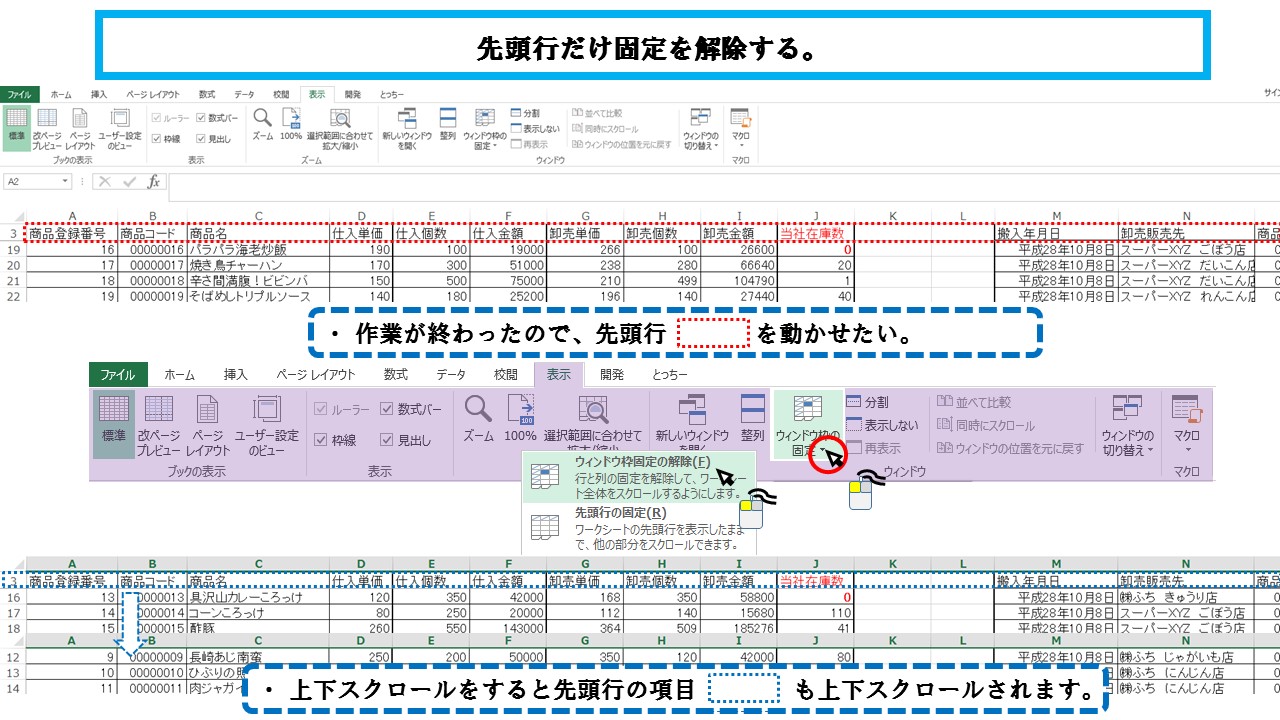Expand ウィンドウ枠の固定 dropdown in the enlarged purple ribbon

[x=806, y=425]
